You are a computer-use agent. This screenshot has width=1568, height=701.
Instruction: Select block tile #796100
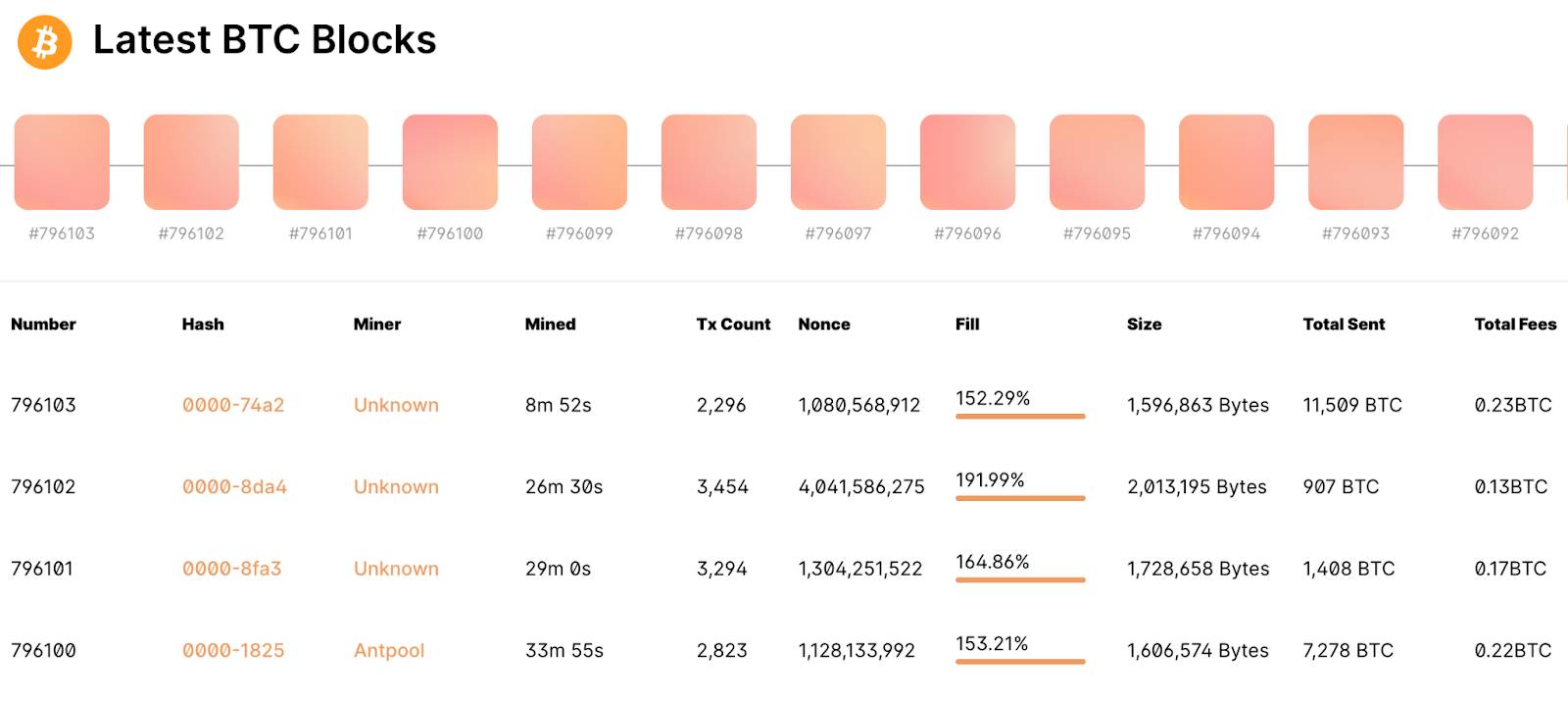click(450, 162)
